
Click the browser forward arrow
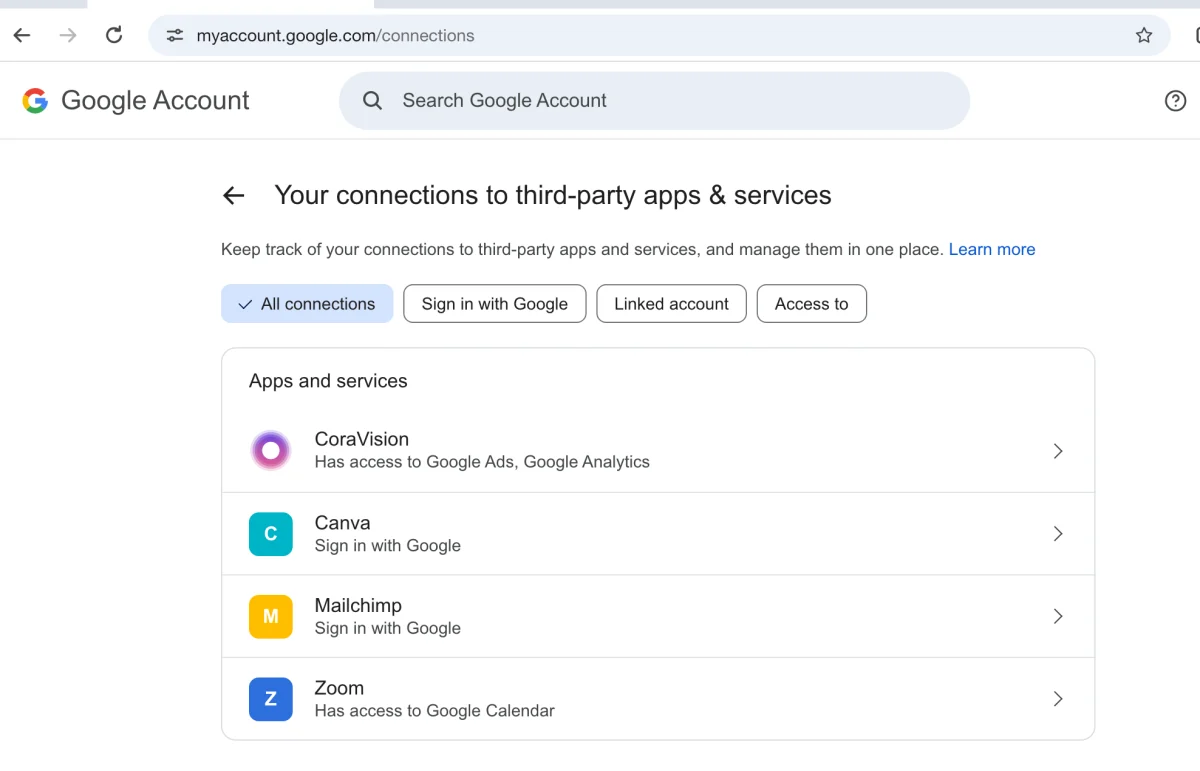click(x=68, y=35)
